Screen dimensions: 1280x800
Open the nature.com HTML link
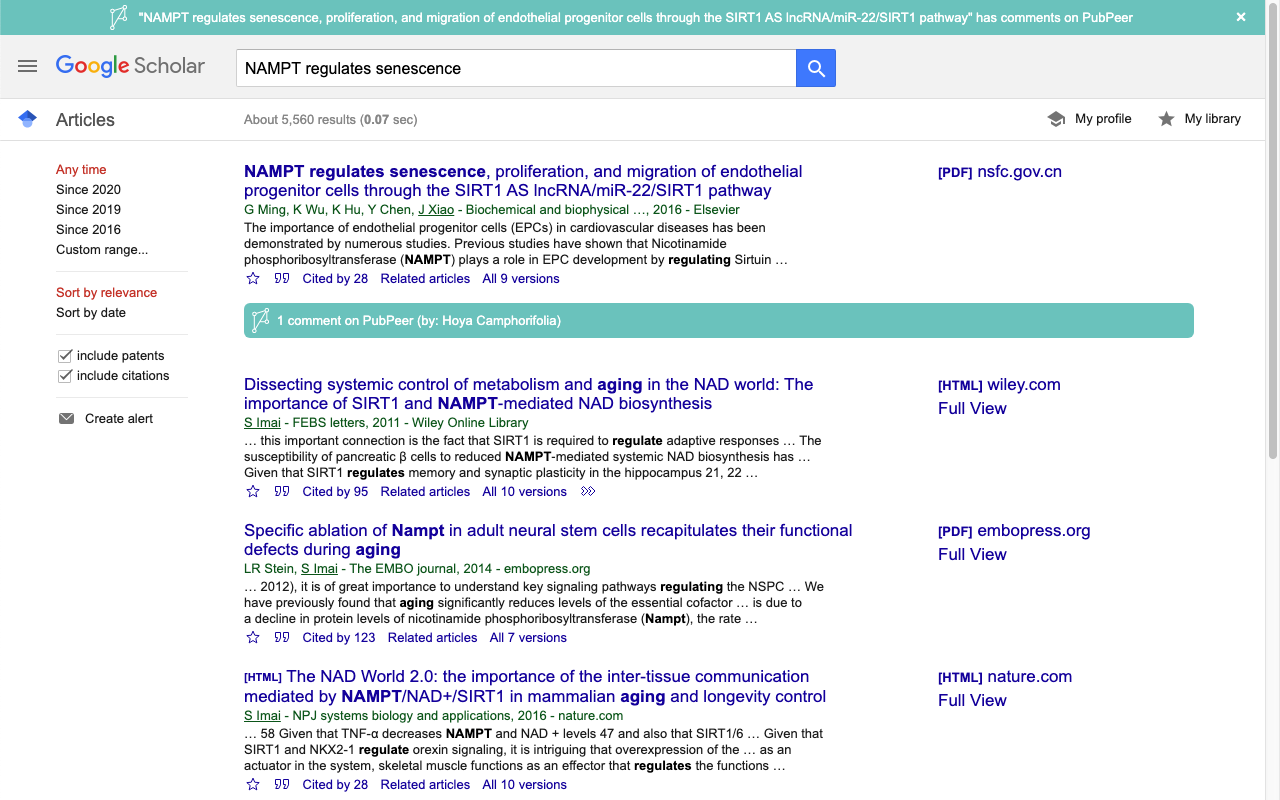click(x=1005, y=677)
